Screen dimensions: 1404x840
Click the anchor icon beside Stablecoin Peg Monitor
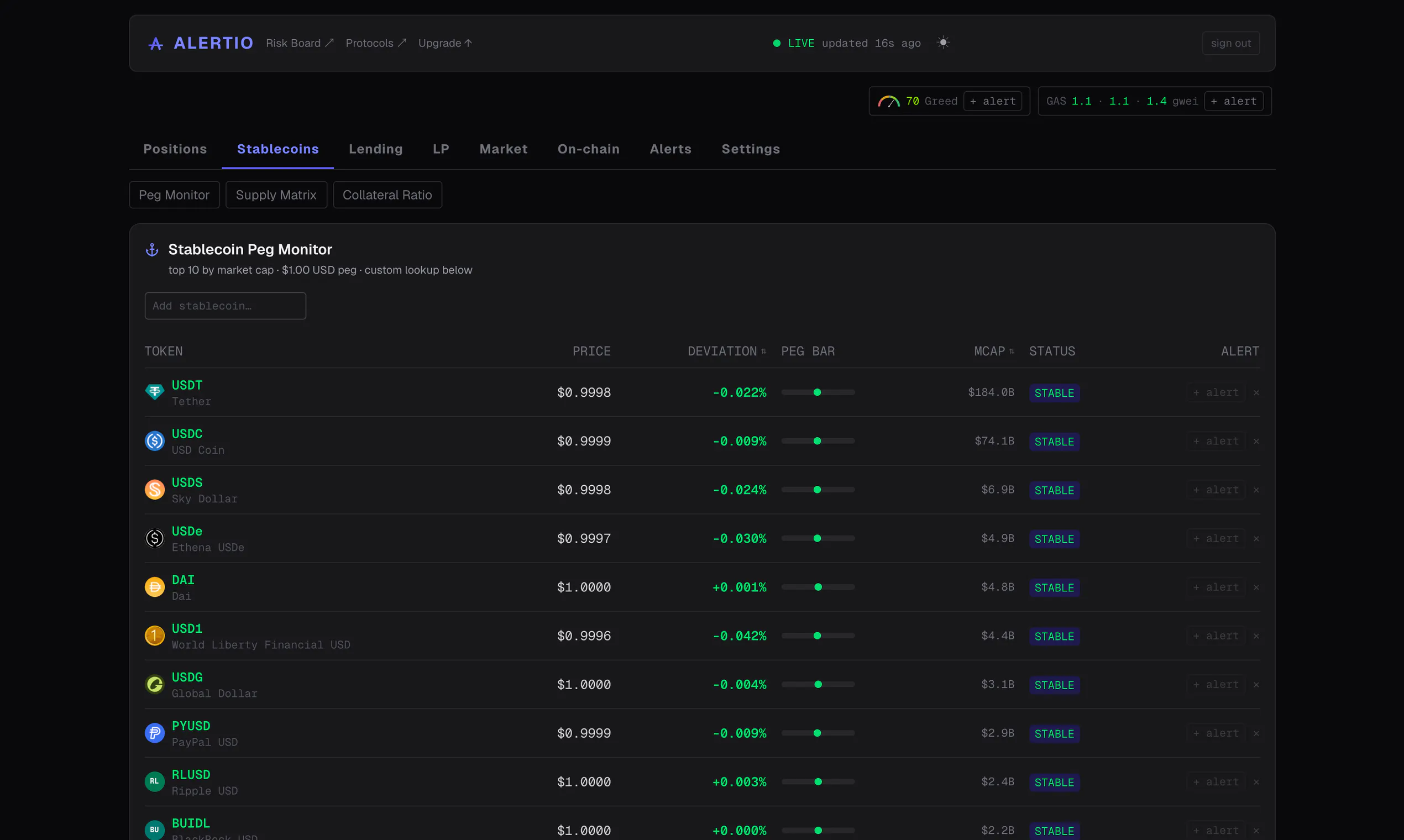(x=151, y=250)
